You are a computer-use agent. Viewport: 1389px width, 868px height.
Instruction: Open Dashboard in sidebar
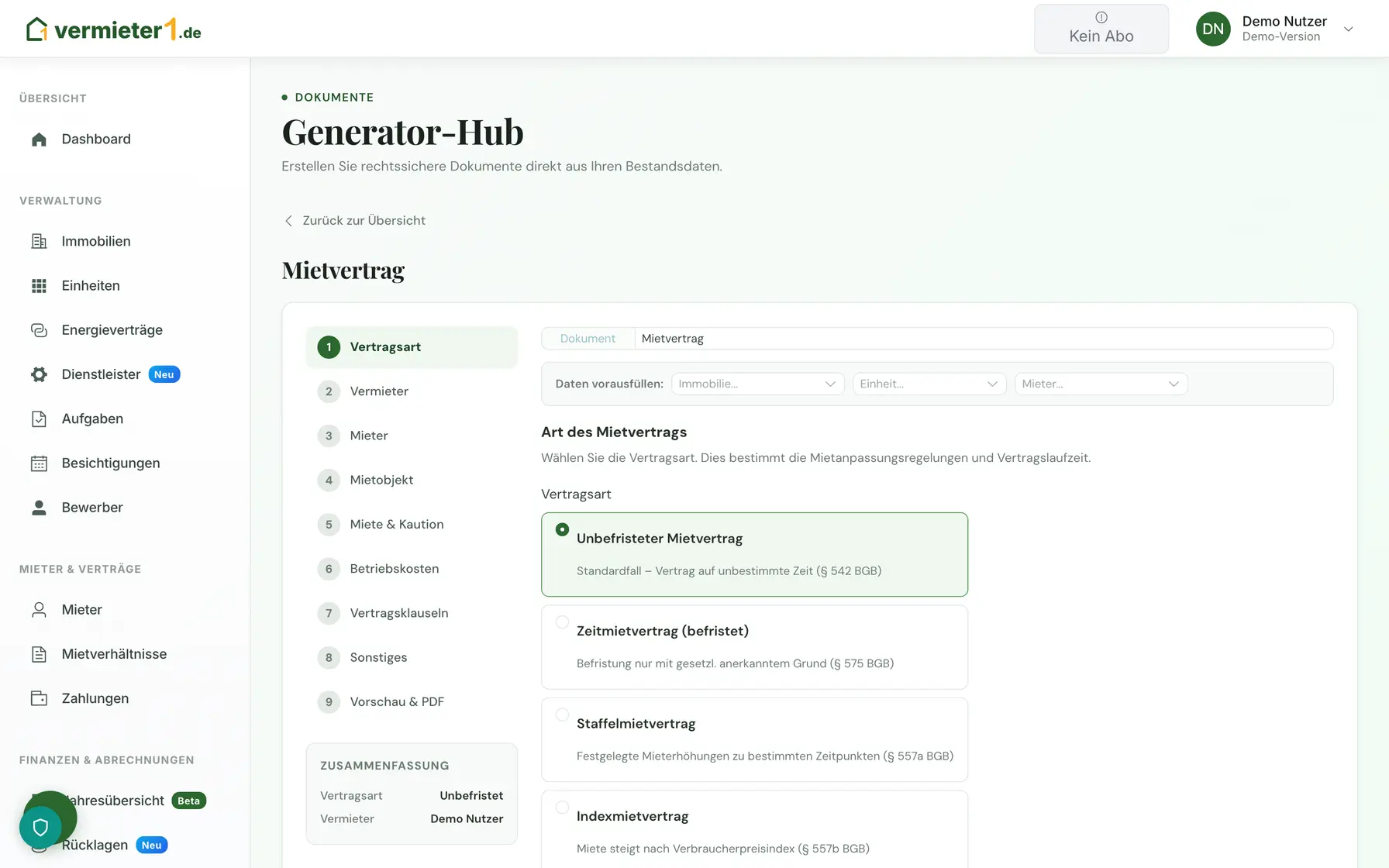[x=96, y=139]
